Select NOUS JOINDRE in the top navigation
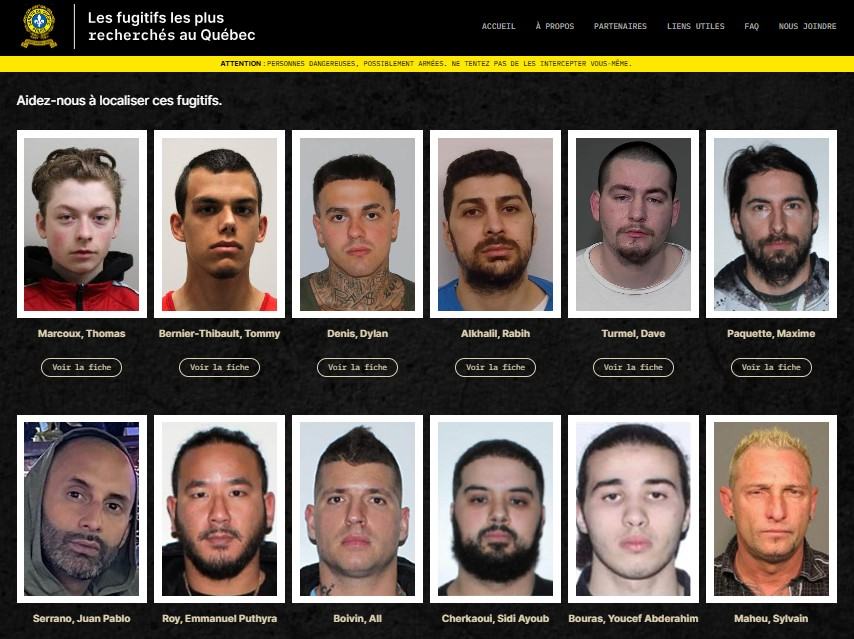 (807, 26)
